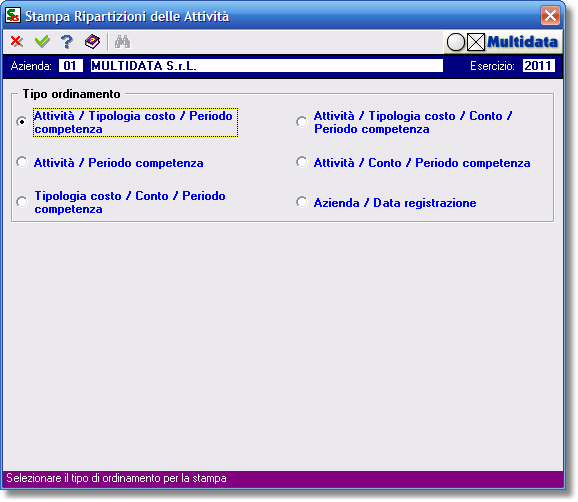
Task: Click the round circle icon beside Multidata
Action: (456, 42)
